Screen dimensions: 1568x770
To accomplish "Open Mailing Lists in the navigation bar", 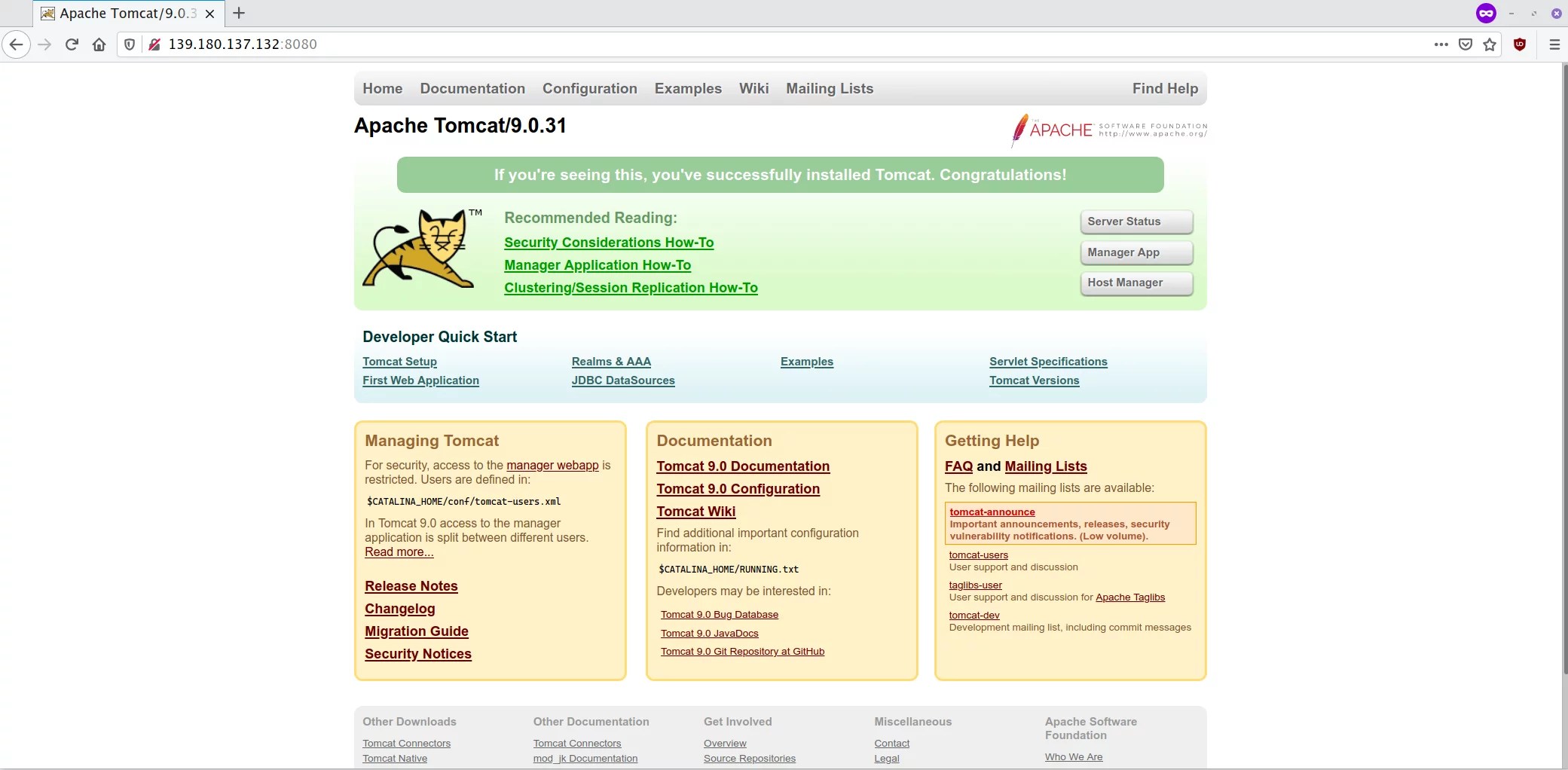I will [830, 89].
